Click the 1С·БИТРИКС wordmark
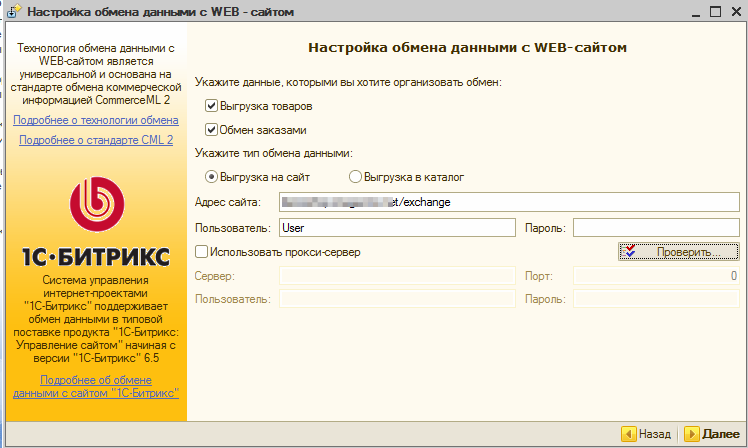 pos(96,257)
